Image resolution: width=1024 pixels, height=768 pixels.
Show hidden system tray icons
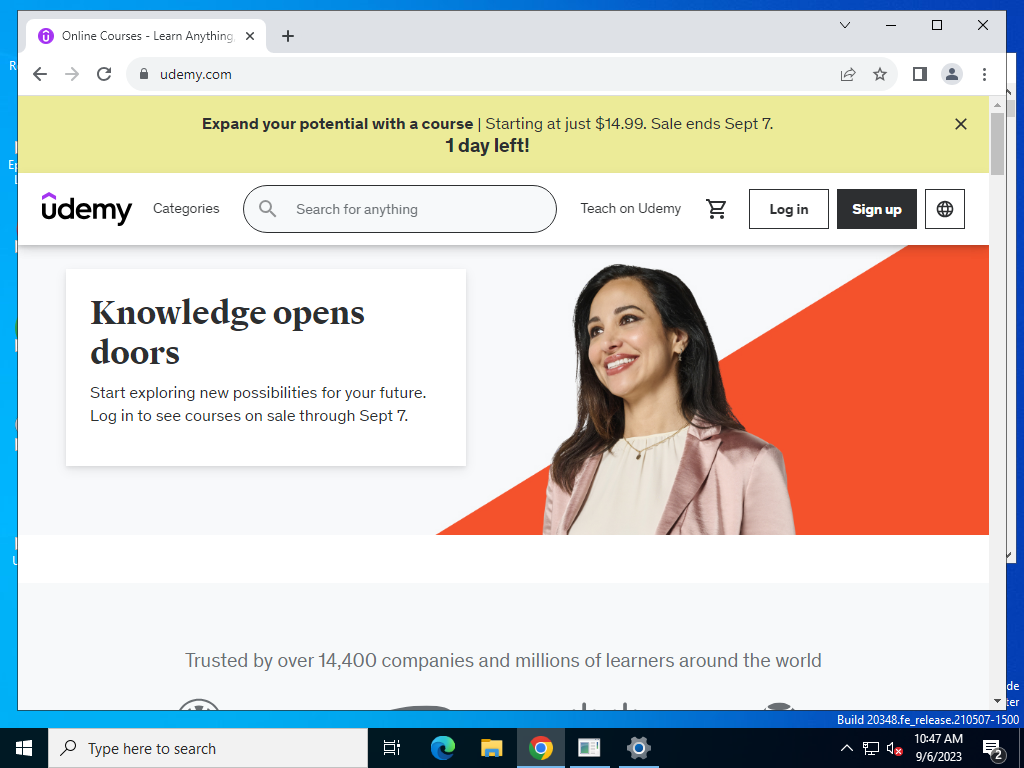[846, 748]
